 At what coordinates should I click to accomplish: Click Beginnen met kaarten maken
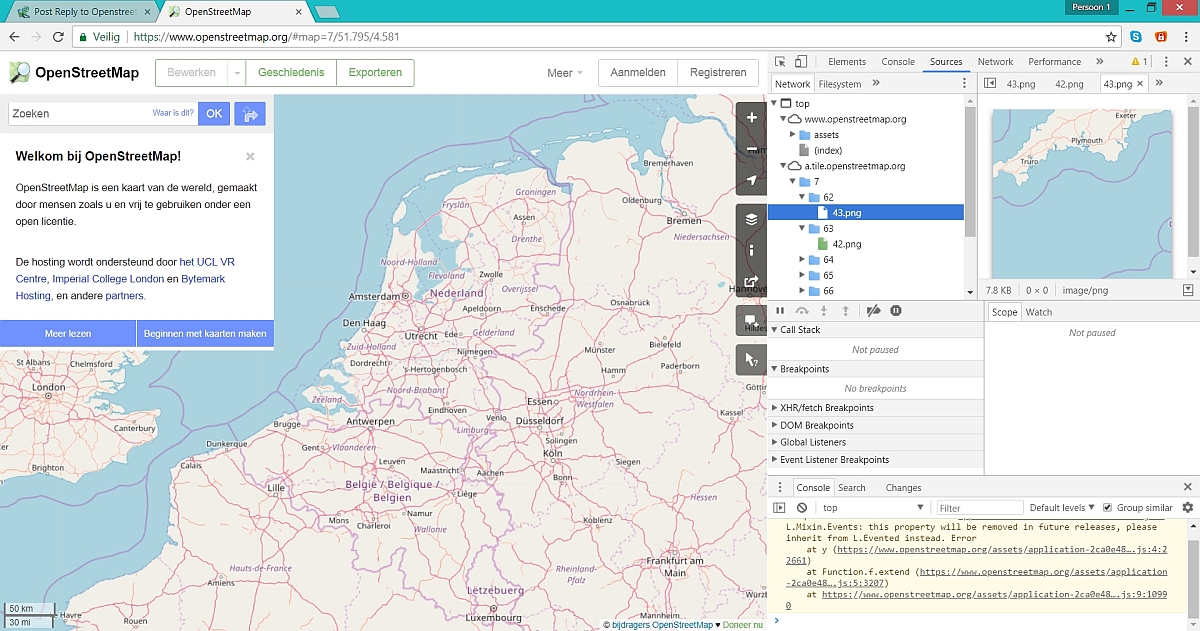pos(205,334)
